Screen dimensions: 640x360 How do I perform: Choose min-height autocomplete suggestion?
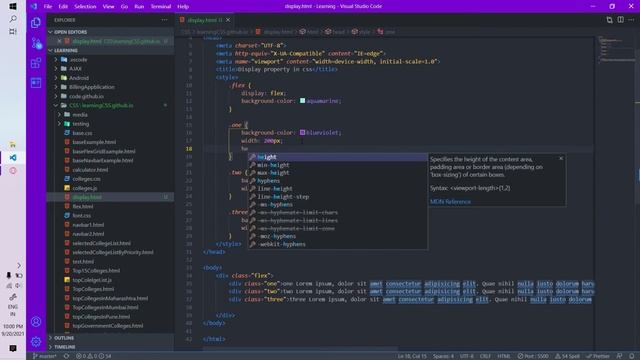click(338, 165)
